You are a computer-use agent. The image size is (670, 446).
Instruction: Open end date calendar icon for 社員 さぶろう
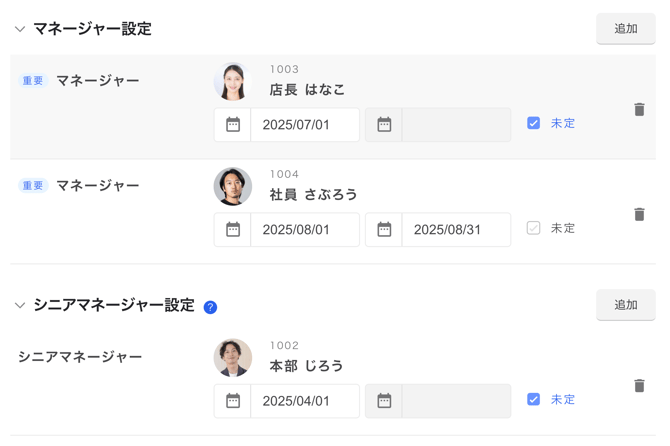coord(384,229)
